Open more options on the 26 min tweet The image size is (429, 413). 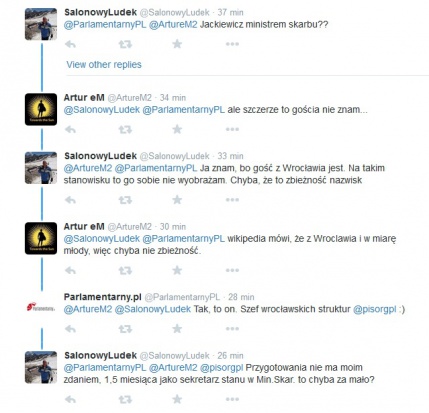[232, 399]
